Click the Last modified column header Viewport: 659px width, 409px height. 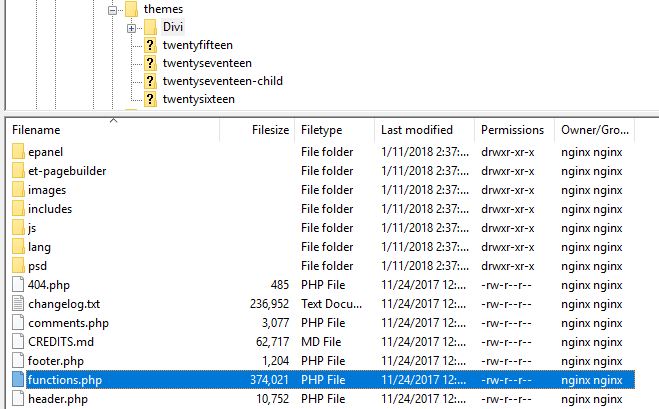point(417,130)
